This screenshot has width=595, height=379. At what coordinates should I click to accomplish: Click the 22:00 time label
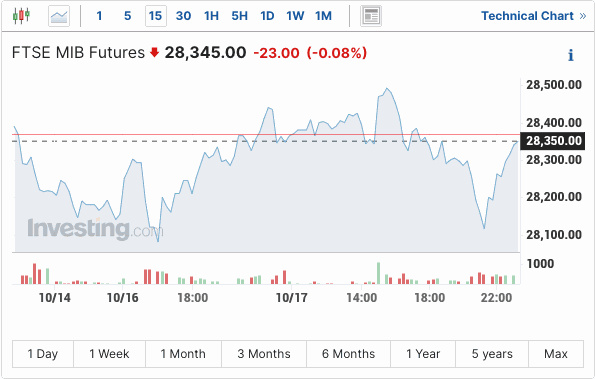click(x=496, y=297)
